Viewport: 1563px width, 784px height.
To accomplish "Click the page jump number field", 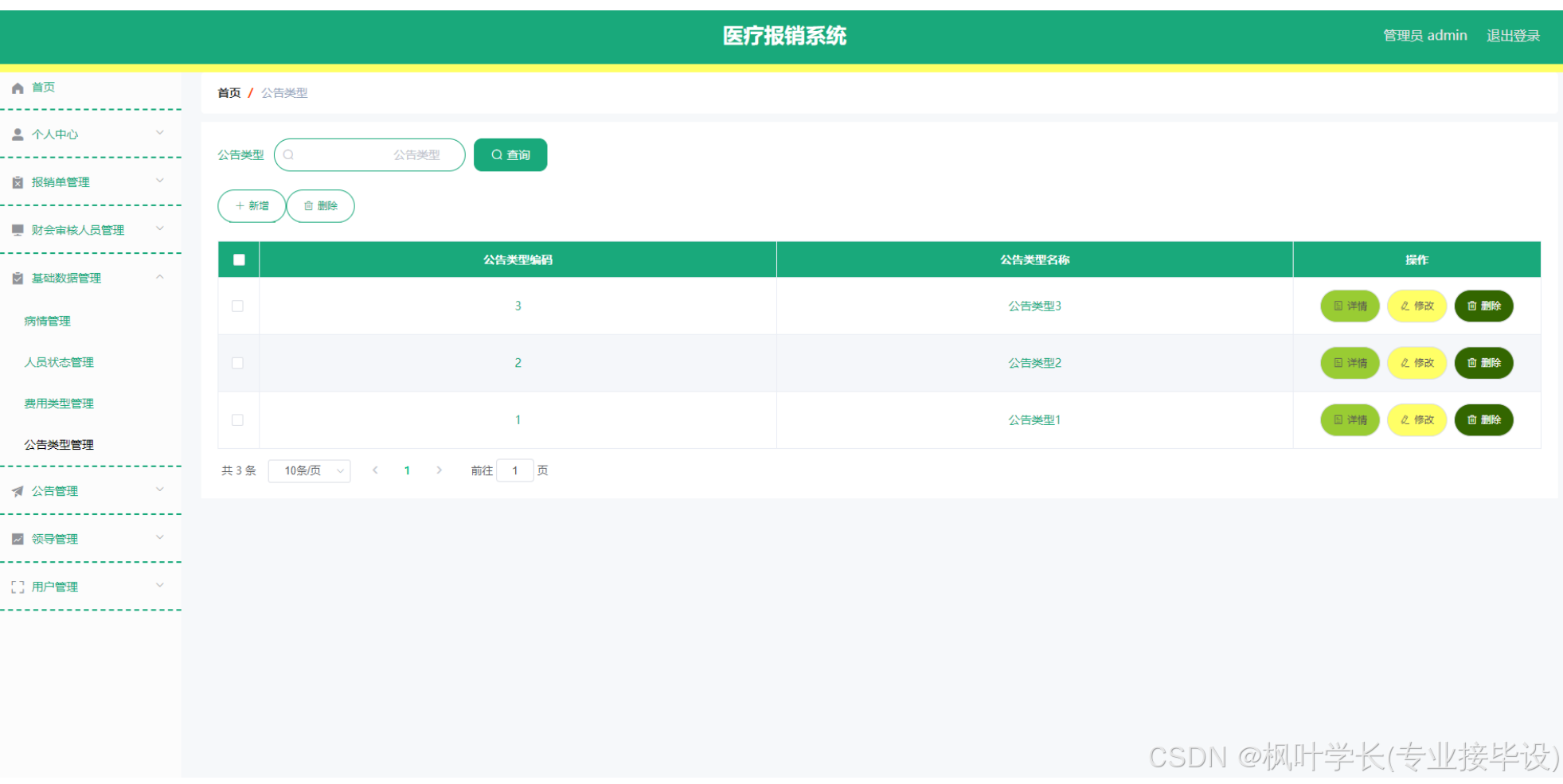I will pos(515,470).
